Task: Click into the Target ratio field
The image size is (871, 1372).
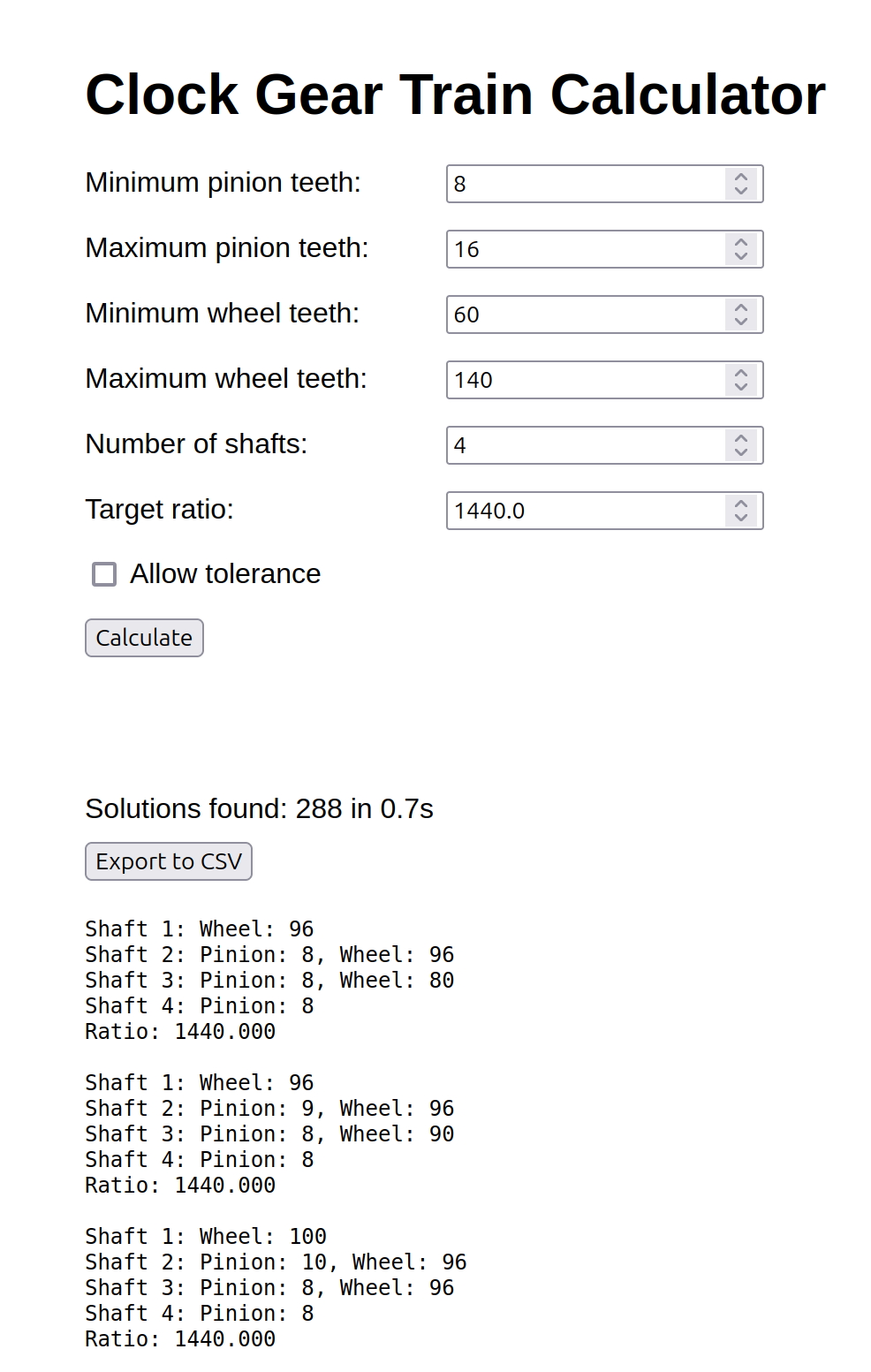Action: (585, 511)
